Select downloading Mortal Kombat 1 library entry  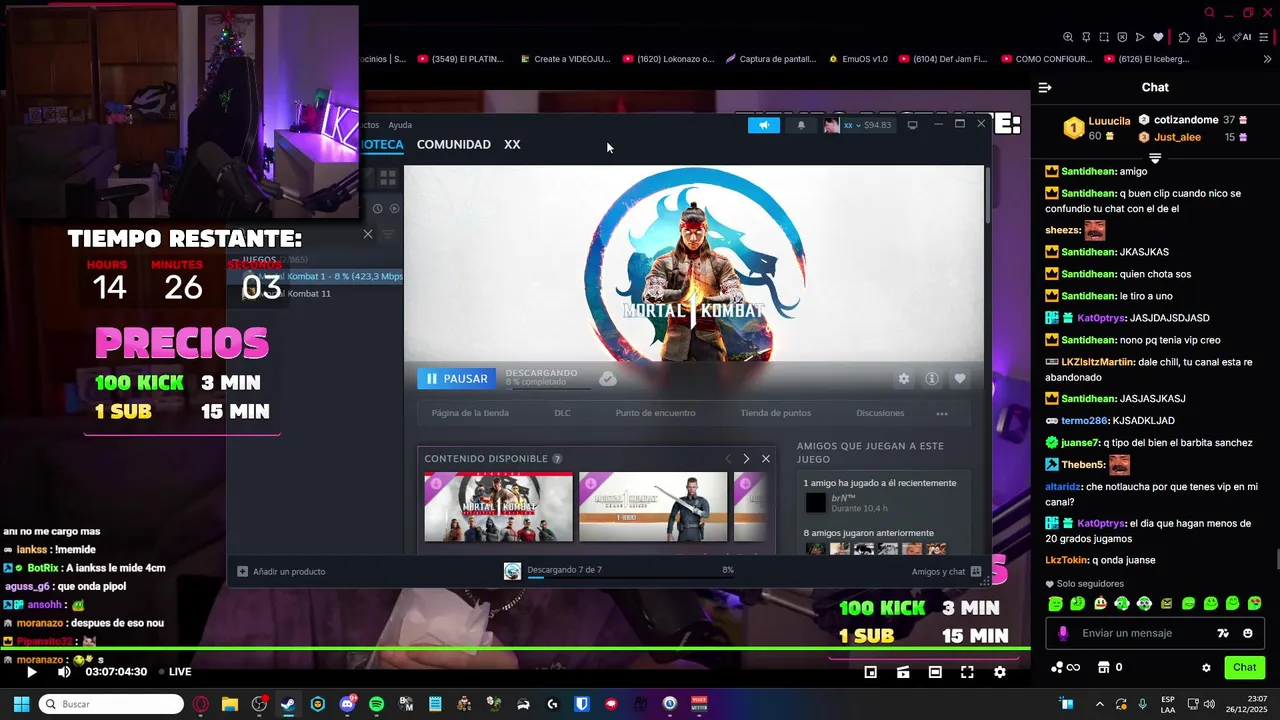coord(315,276)
